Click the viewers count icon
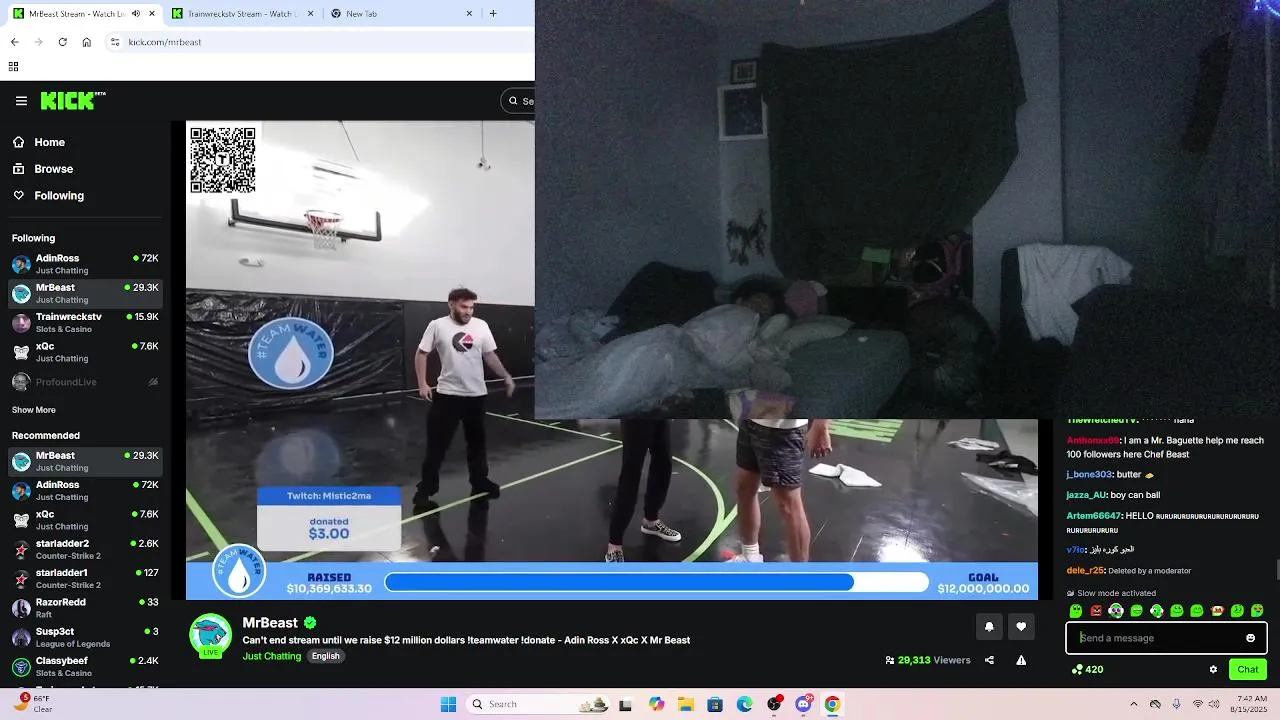 point(890,660)
